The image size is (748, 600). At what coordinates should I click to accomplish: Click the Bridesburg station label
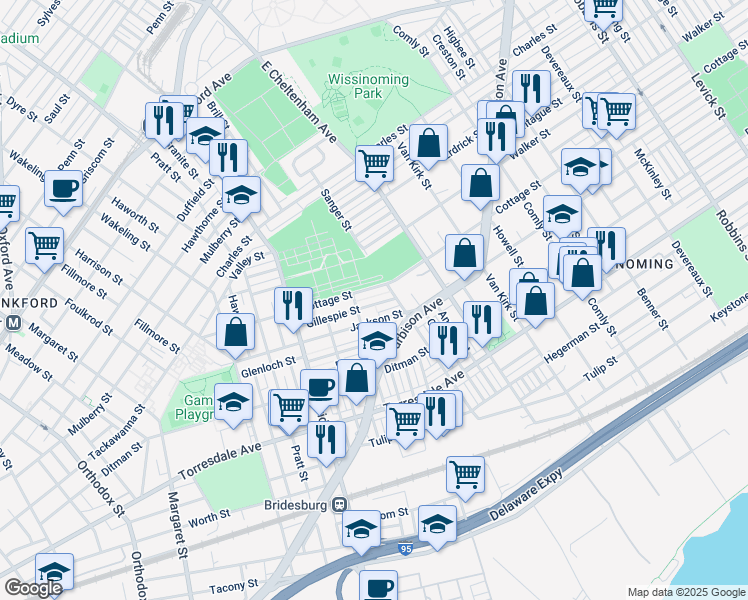(x=296, y=505)
